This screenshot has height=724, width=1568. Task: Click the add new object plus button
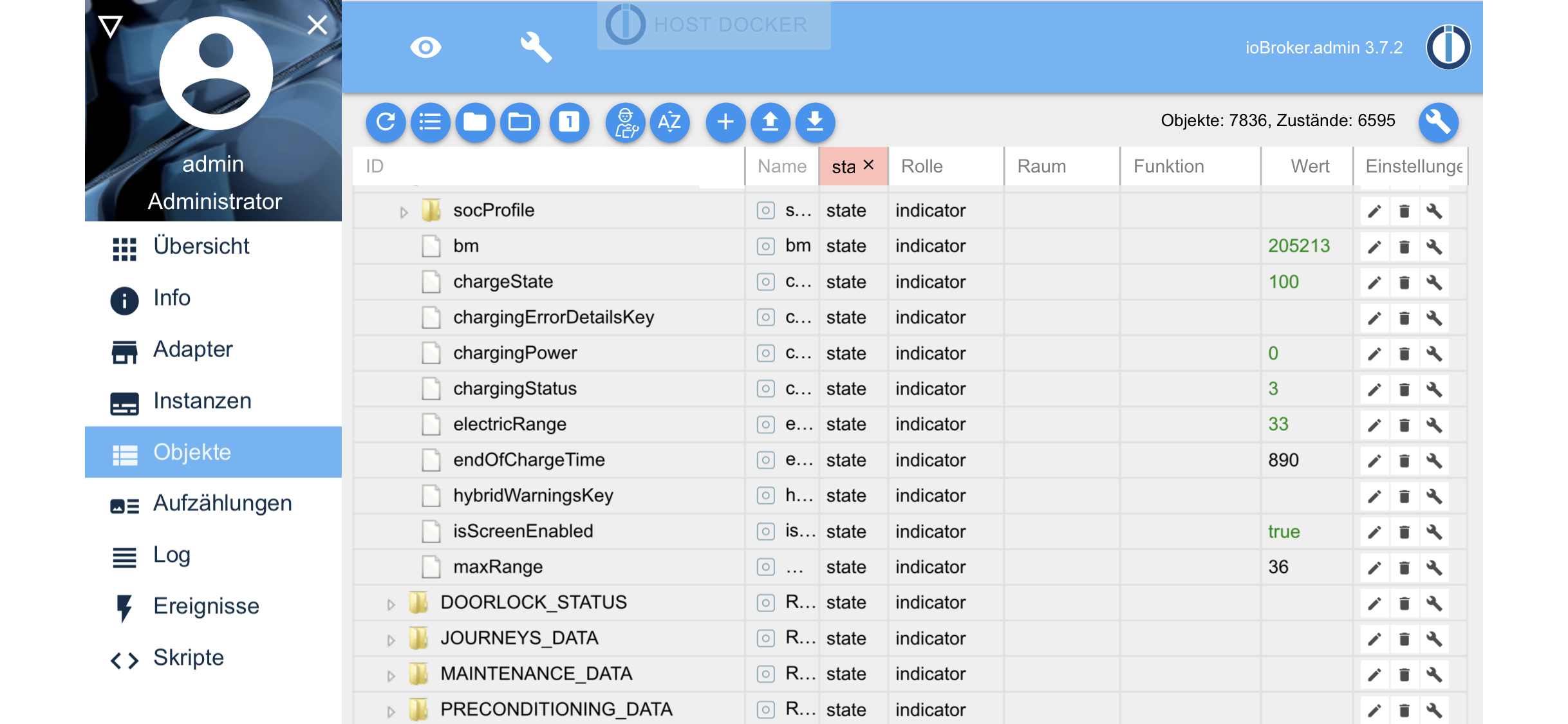coord(725,122)
